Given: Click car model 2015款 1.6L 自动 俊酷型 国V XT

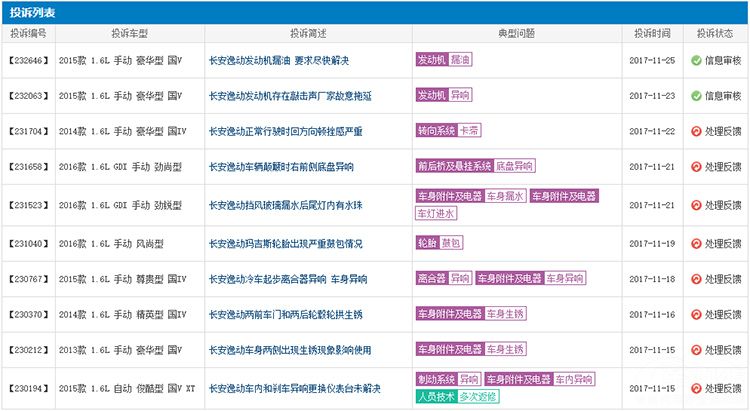Looking at the screenshot, I should [x=127, y=389].
